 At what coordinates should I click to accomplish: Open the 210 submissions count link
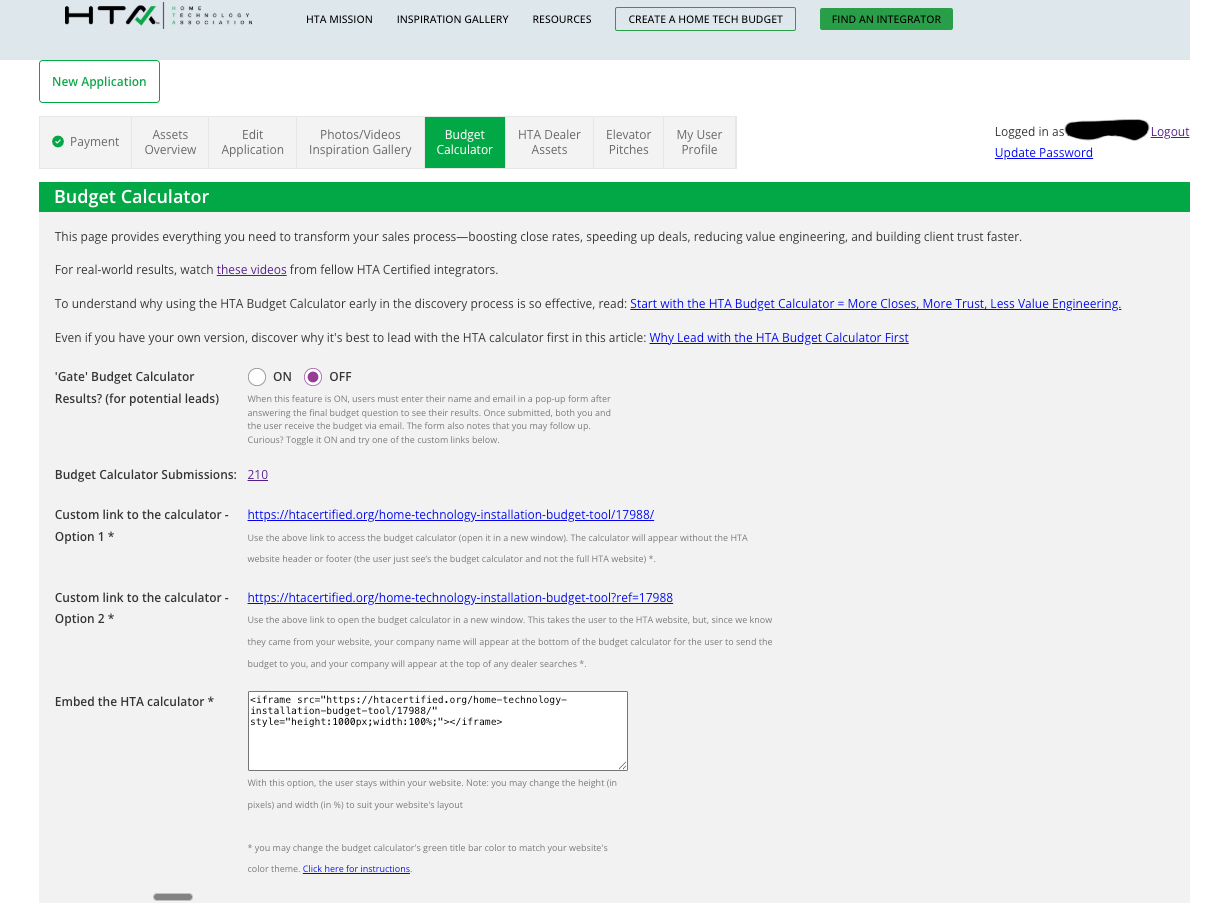click(258, 475)
